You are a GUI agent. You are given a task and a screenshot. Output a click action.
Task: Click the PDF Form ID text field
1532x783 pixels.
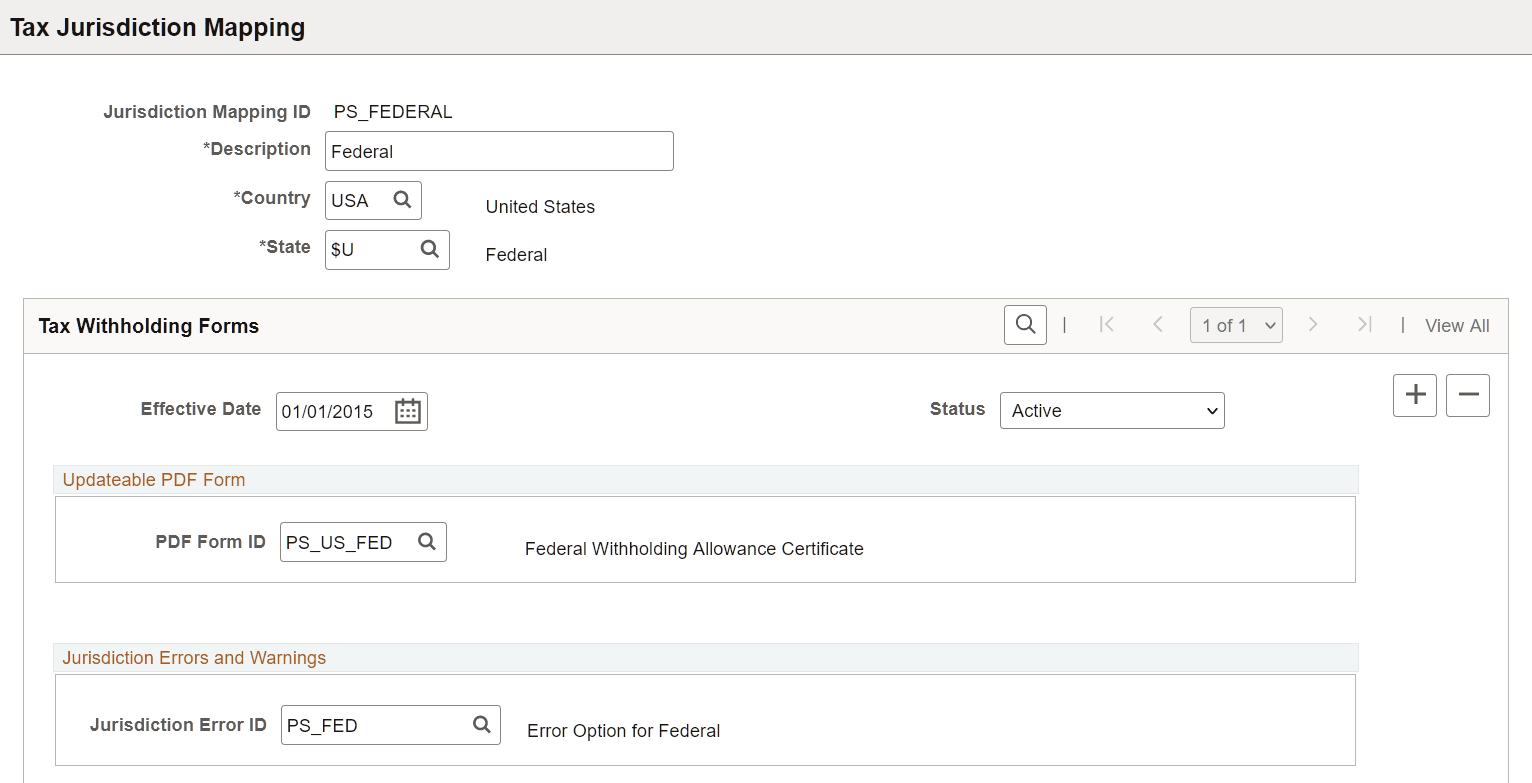pos(345,542)
